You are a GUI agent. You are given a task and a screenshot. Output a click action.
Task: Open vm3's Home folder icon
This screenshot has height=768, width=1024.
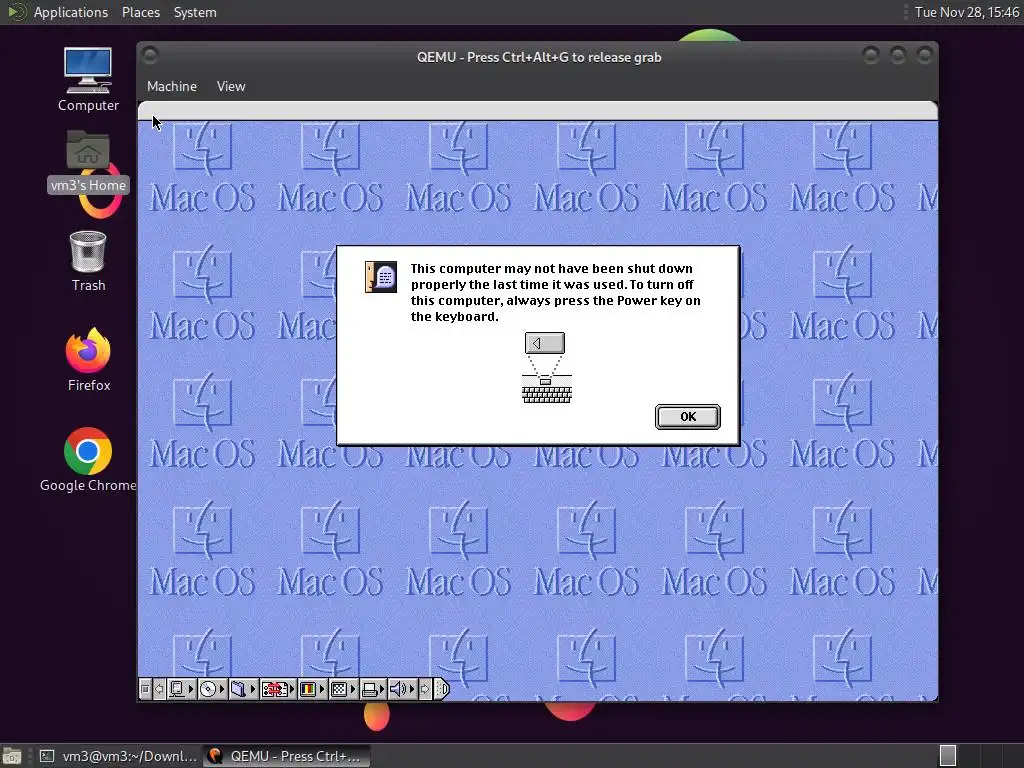point(88,161)
